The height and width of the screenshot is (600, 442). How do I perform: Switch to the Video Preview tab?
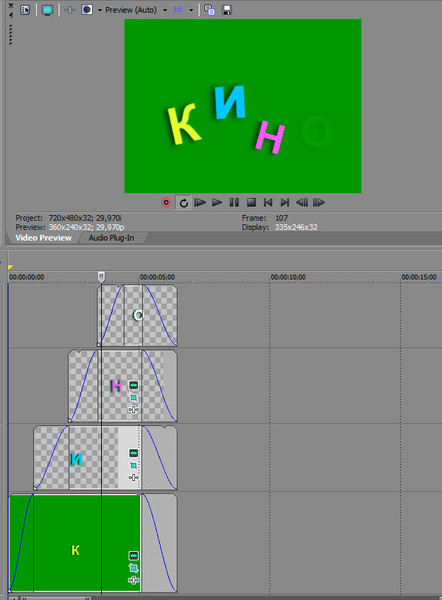(x=43, y=238)
